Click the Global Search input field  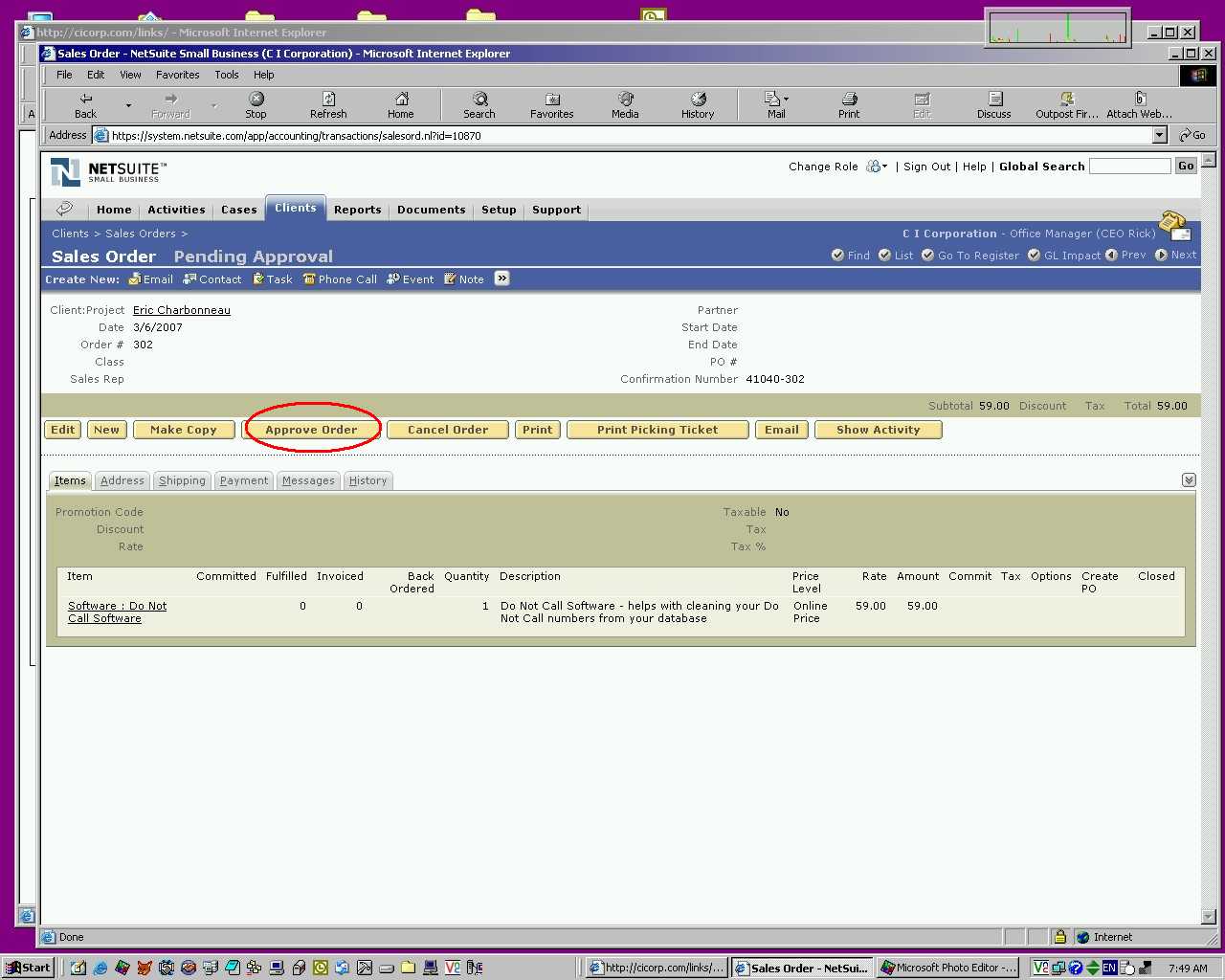click(x=1129, y=167)
